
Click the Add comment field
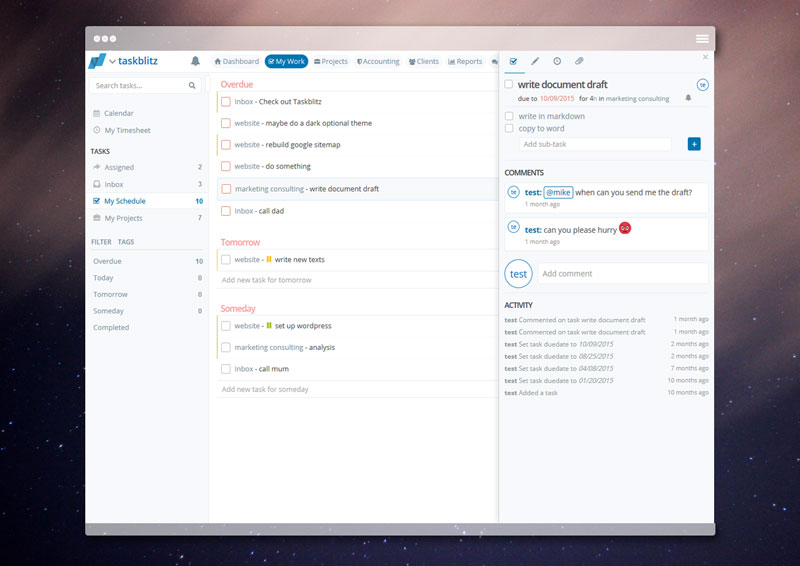click(x=623, y=274)
